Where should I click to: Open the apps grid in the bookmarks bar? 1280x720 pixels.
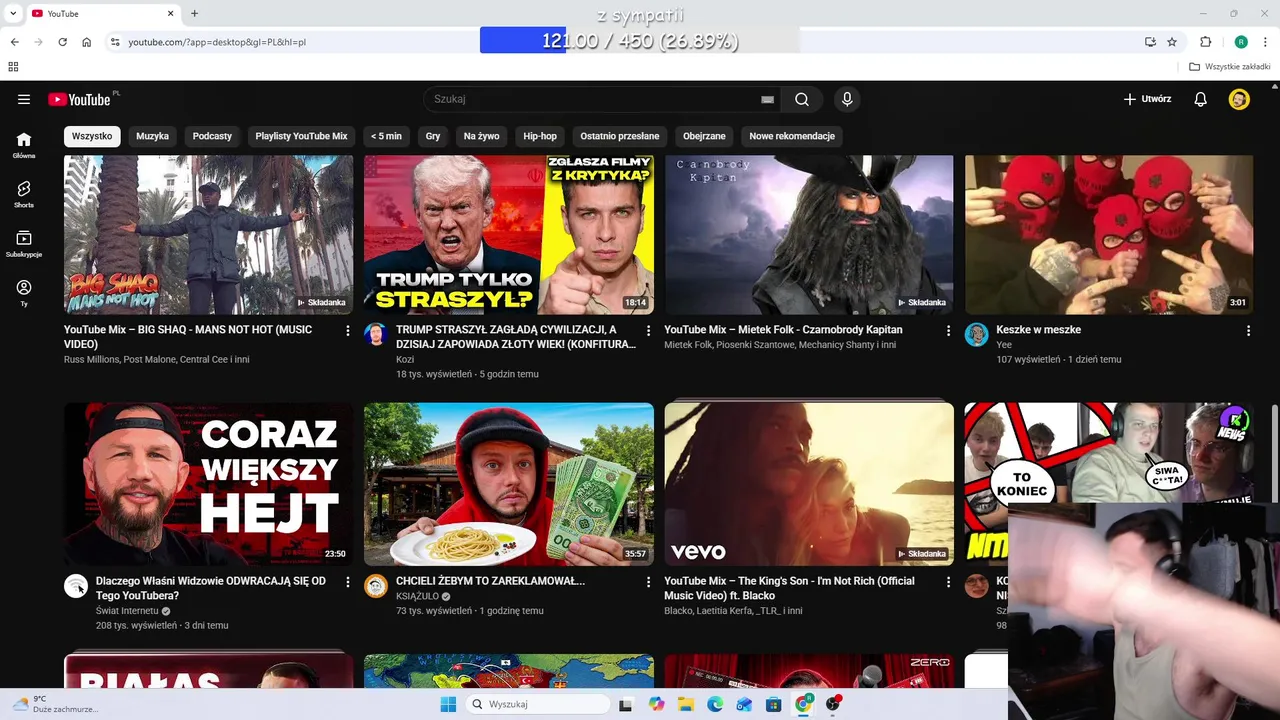coord(13,67)
